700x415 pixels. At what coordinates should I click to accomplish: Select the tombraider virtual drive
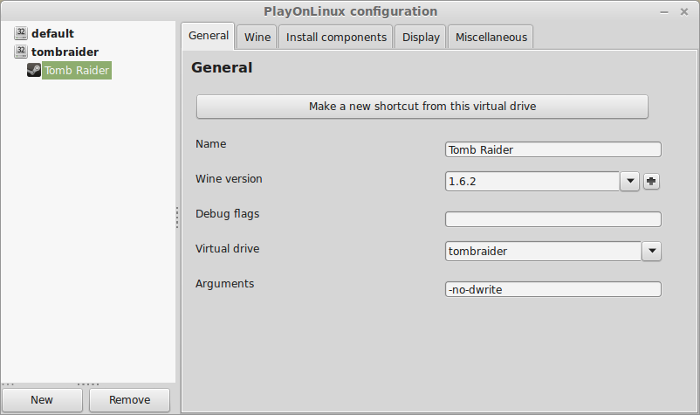tap(65, 52)
